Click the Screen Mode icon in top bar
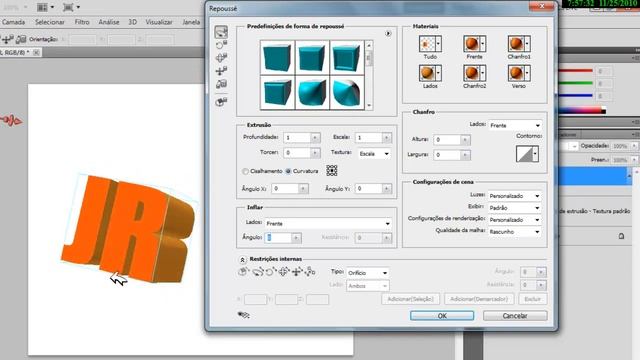Screen dimensions: 640x360 (x=68, y=7)
